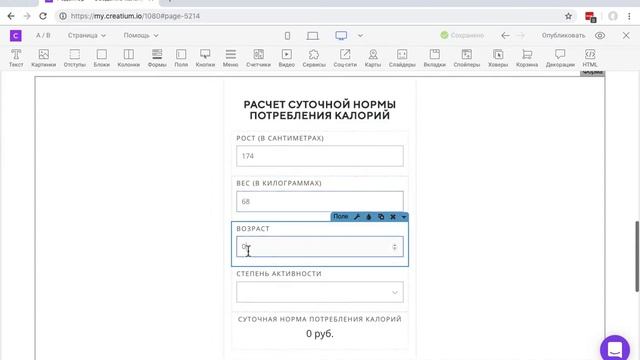
Task: Select the Поля tool
Action: (181, 58)
